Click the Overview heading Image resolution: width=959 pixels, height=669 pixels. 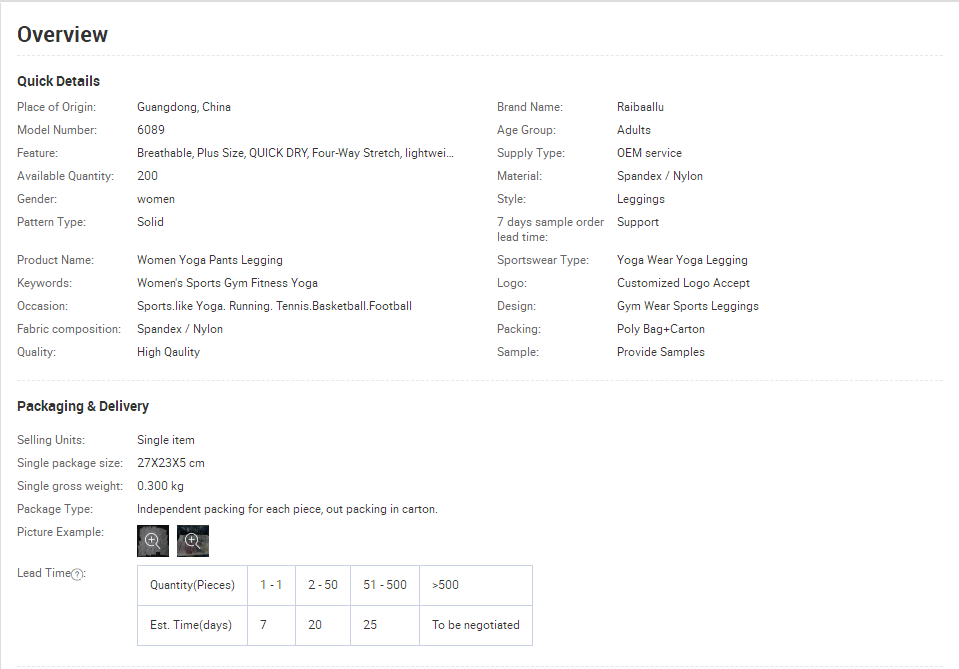(x=62, y=34)
